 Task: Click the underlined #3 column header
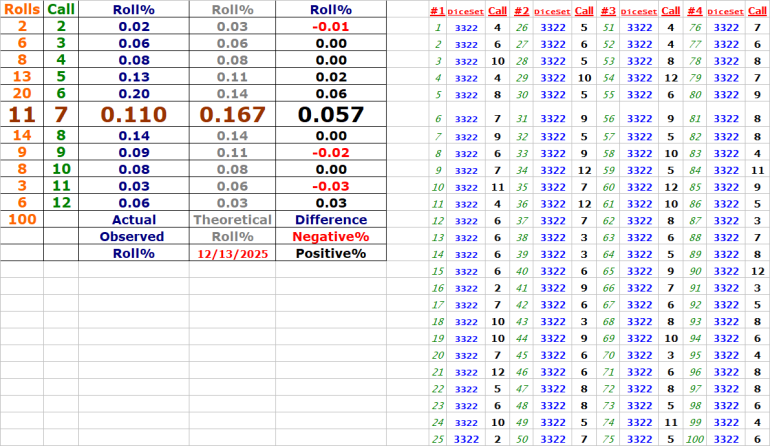pyautogui.click(x=608, y=10)
